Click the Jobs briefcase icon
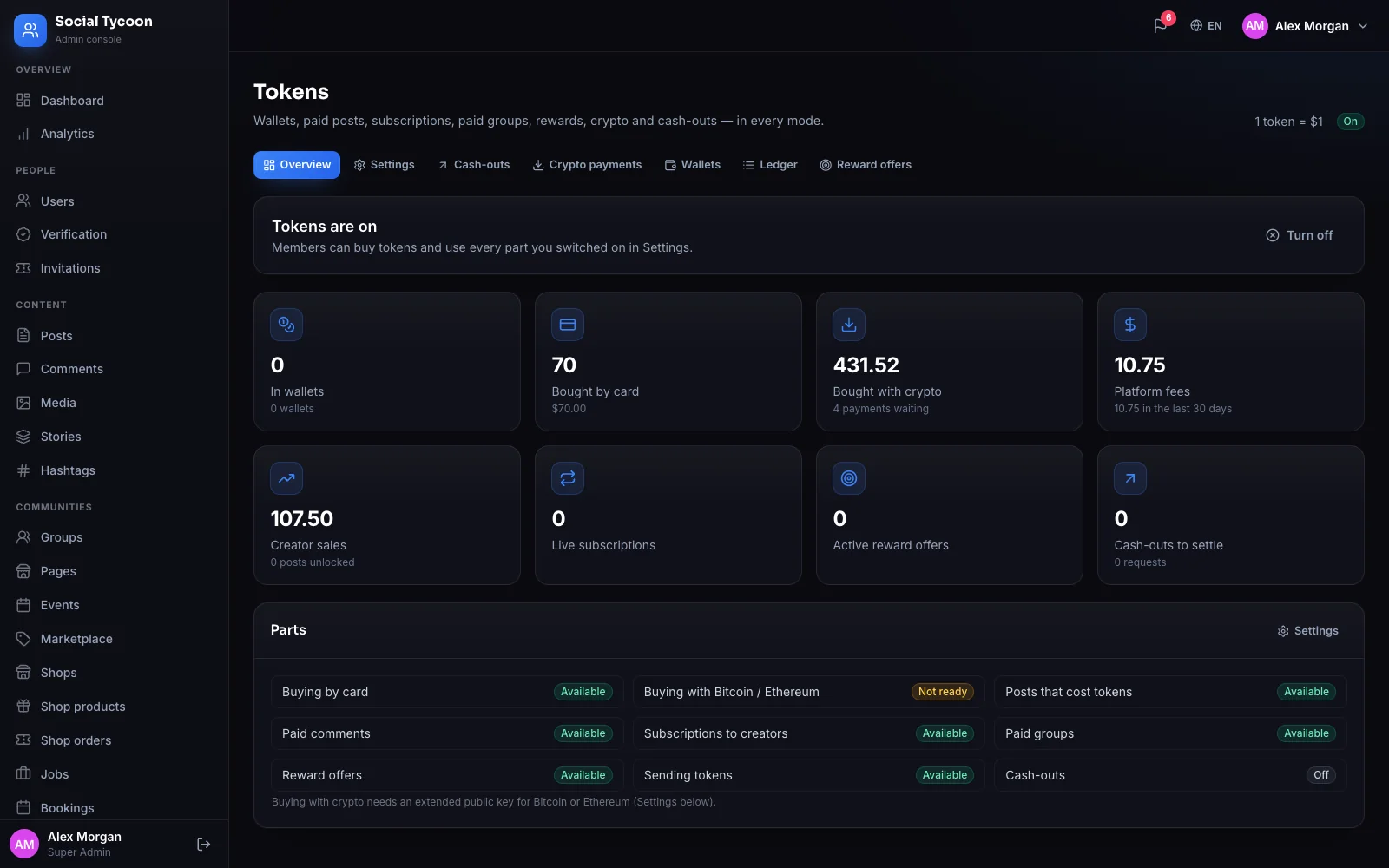The width and height of the screenshot is (1389, 868). (x=23, y=774)
